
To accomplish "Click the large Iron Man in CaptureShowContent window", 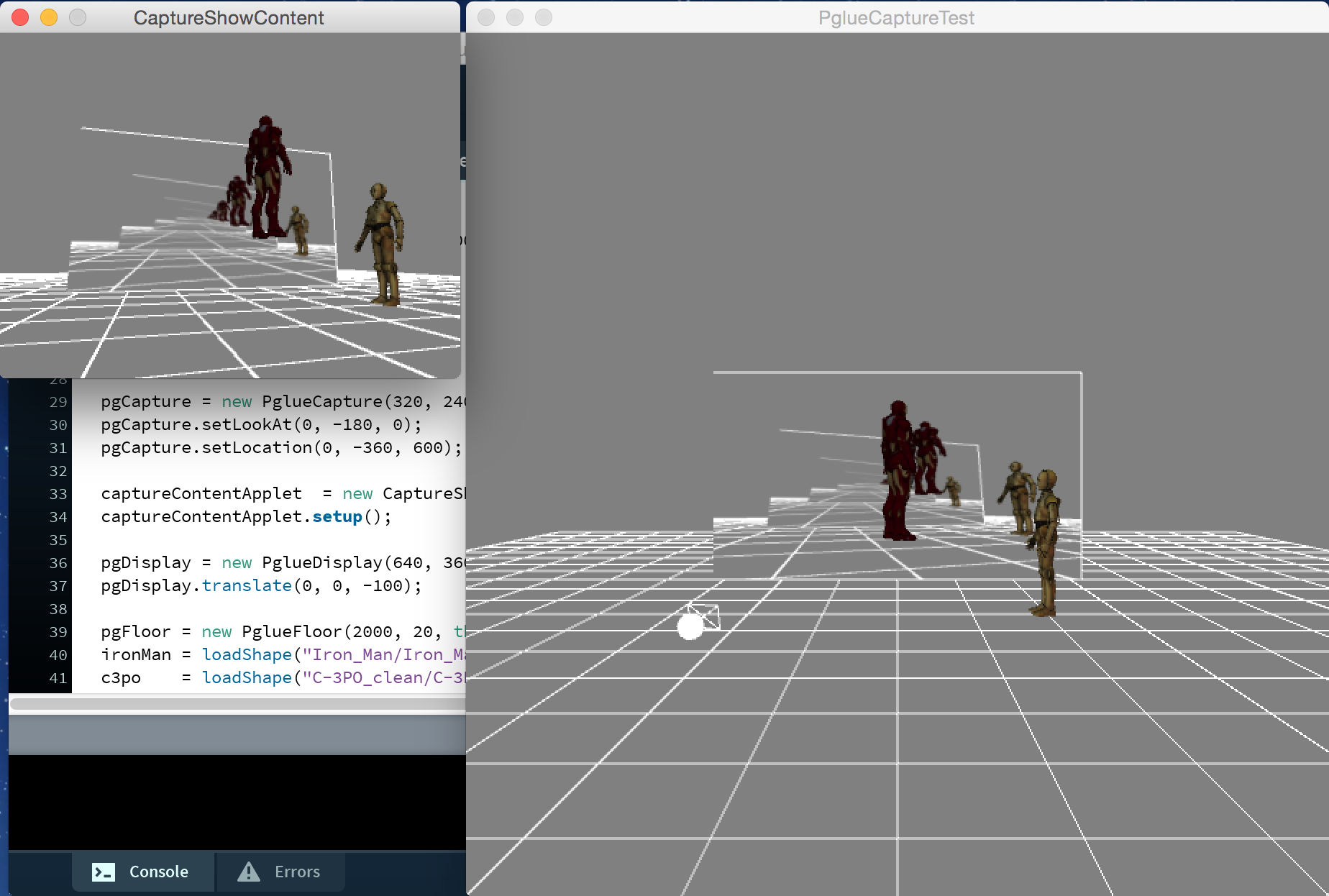I will pyautogui.click(x=268, y=178).
